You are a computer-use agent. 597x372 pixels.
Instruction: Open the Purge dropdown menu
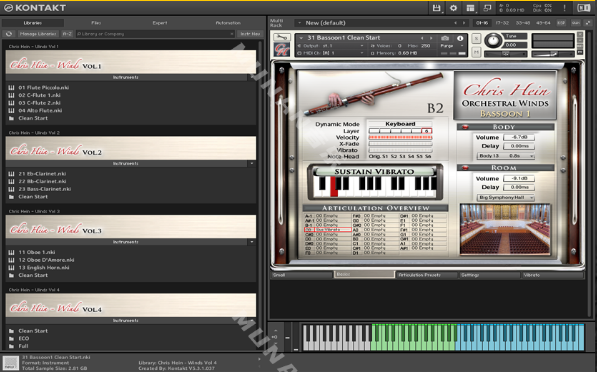452,46
